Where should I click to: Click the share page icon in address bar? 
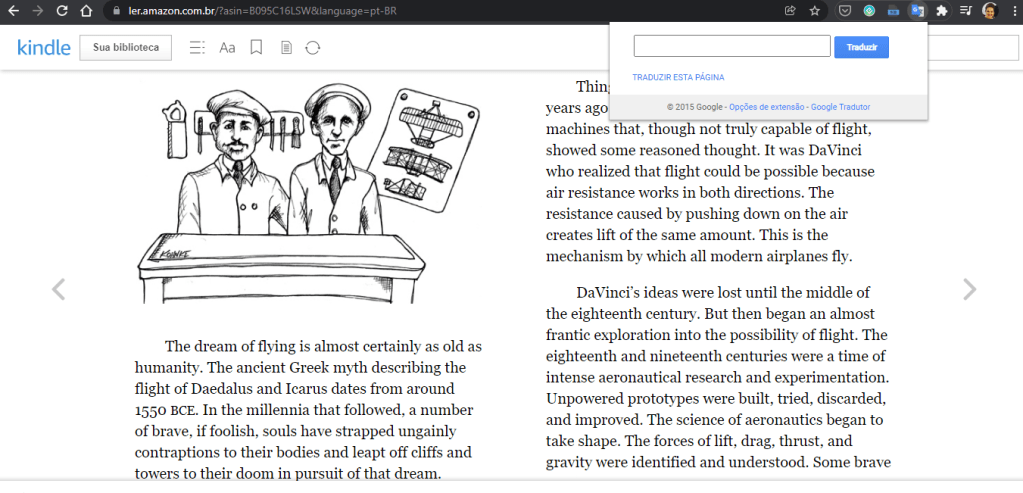click(790, 11)
